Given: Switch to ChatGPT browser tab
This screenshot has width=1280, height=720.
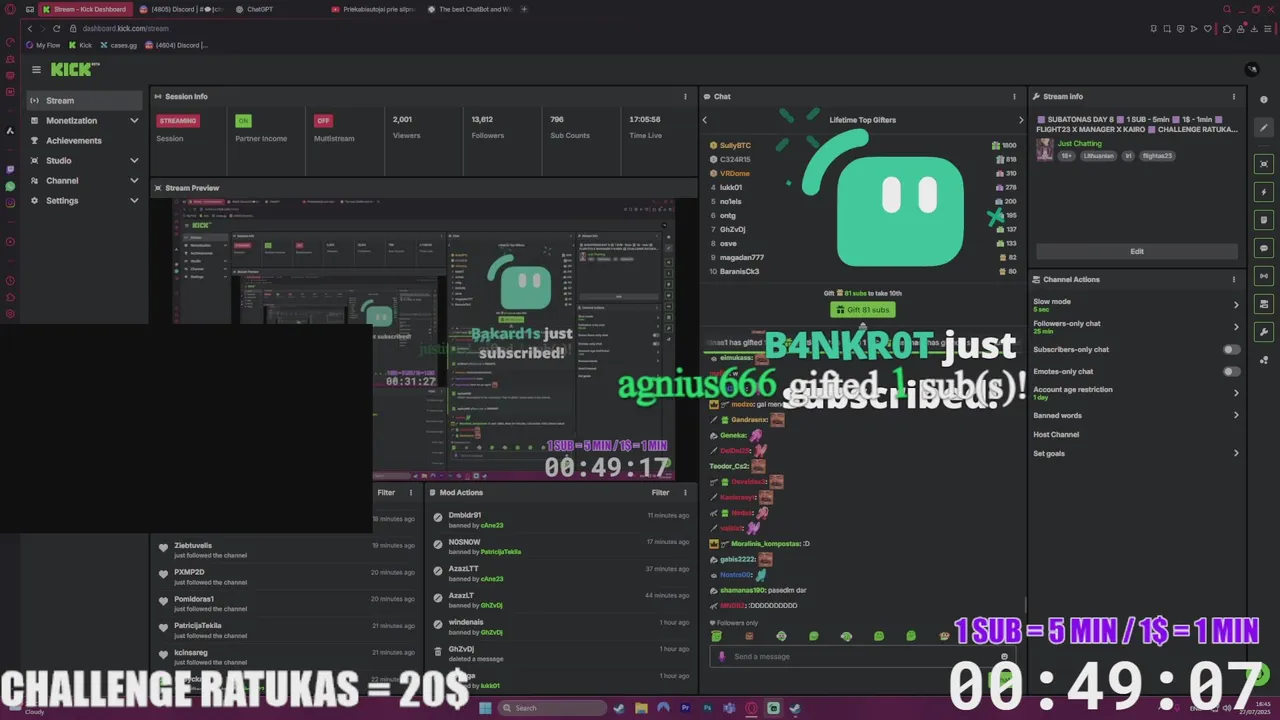Looking at the screenshot, I should tap(260, 9).
